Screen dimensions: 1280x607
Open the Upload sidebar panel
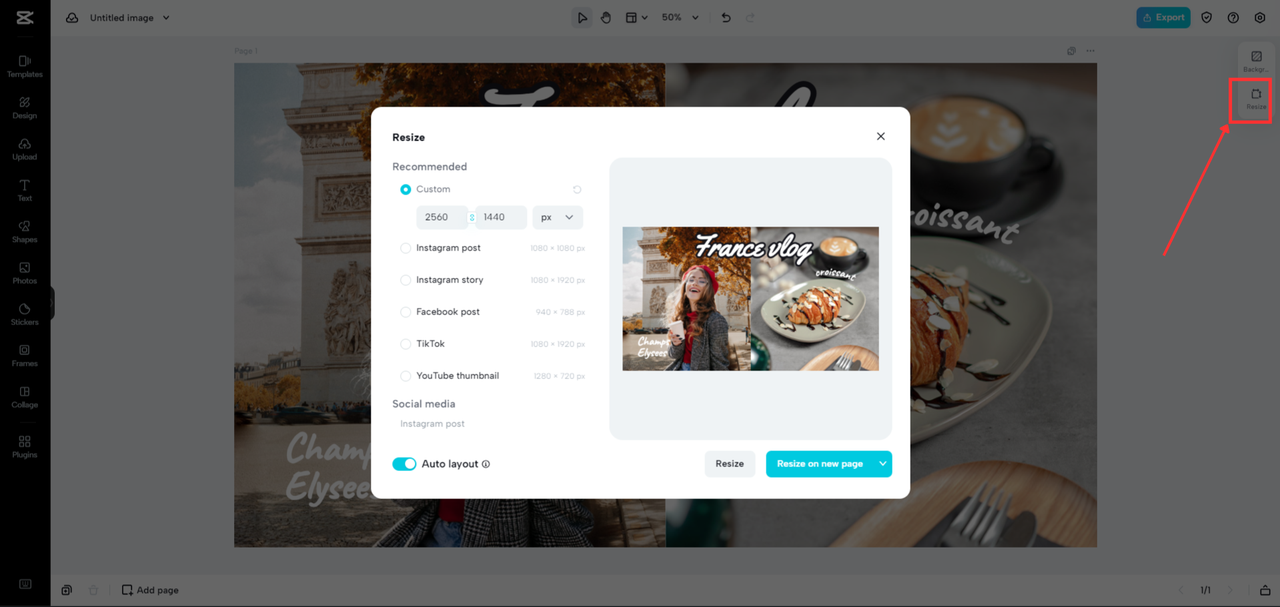pyautogui.click(x=25, y=149)
